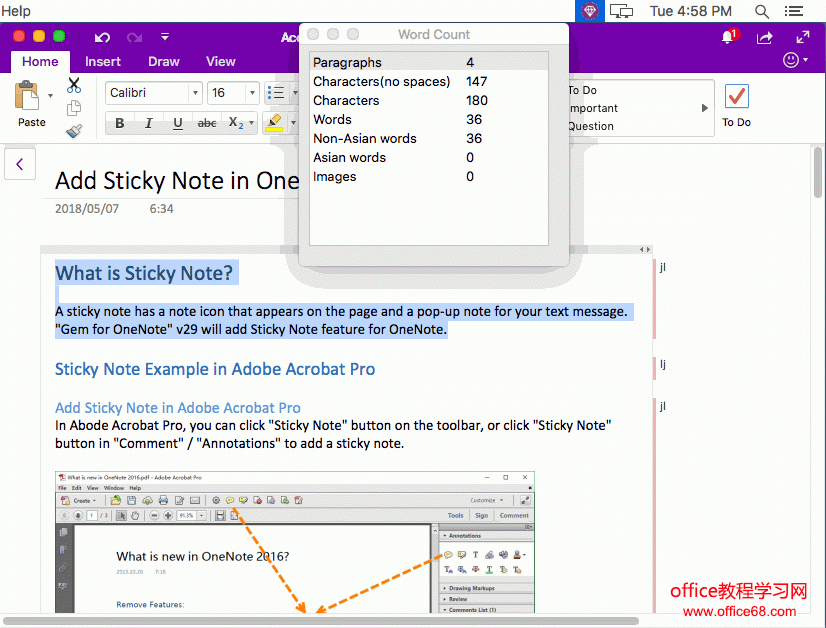Viewport: 826px width, 628px height.
Task: Click the font size field showing 16
Action: [227, 93]
